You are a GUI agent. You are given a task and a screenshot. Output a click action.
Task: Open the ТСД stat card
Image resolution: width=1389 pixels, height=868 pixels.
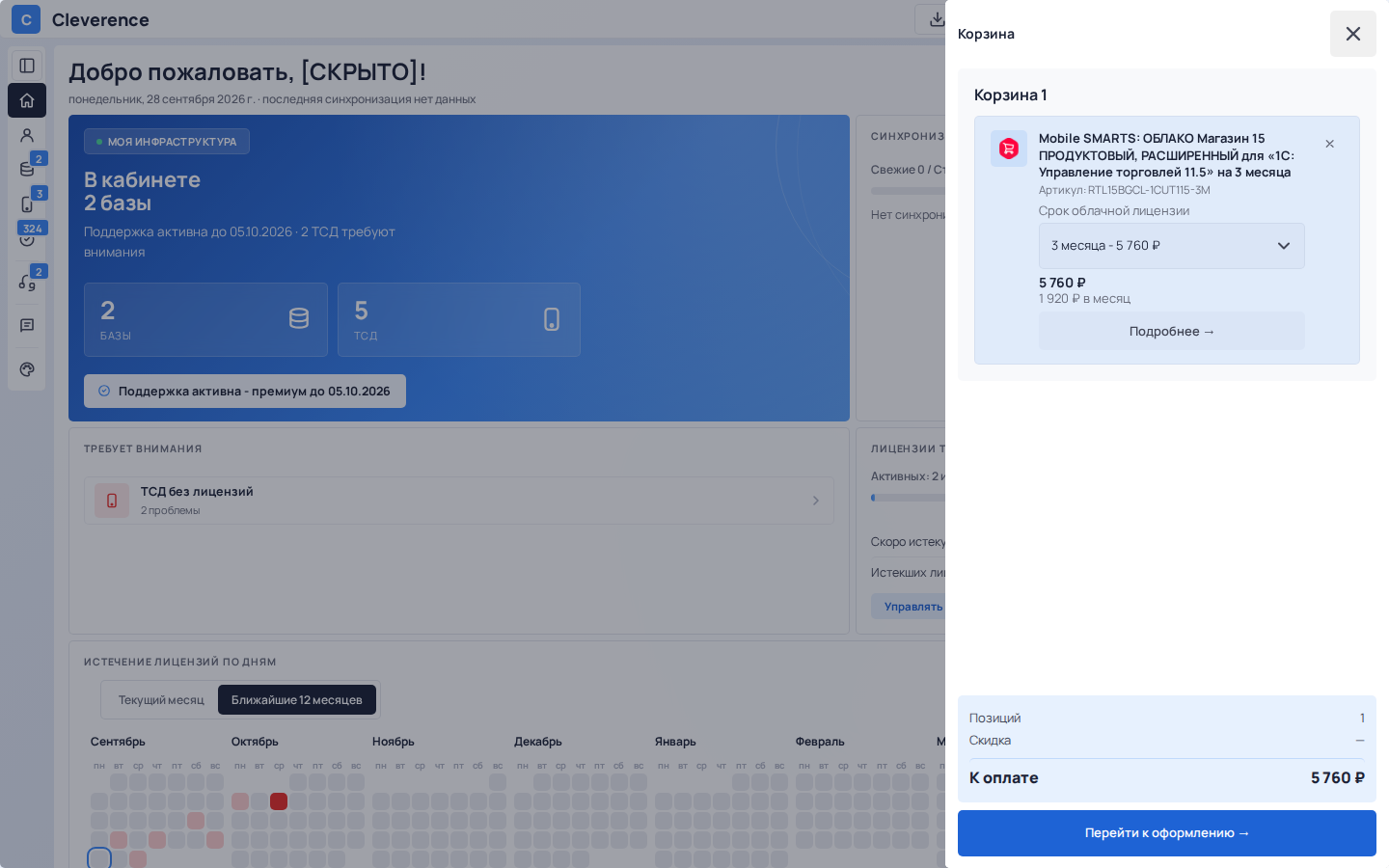point(459,319)
